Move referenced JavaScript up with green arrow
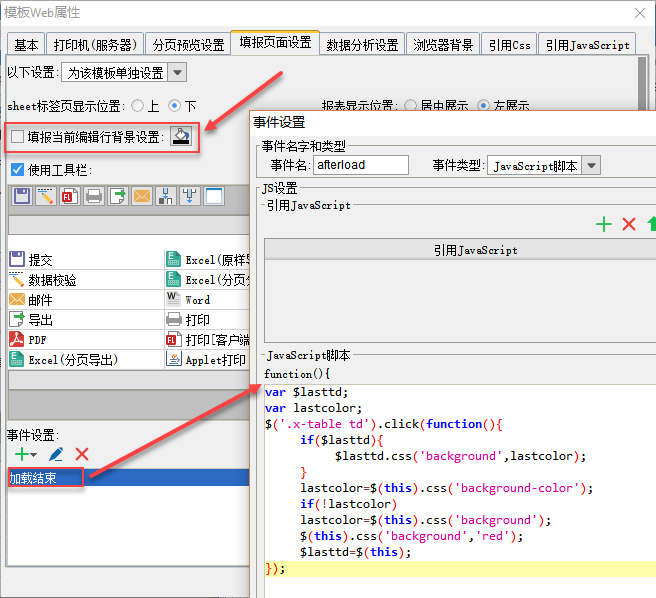Viewport: 656px width, 598px height. pos(651,224)
